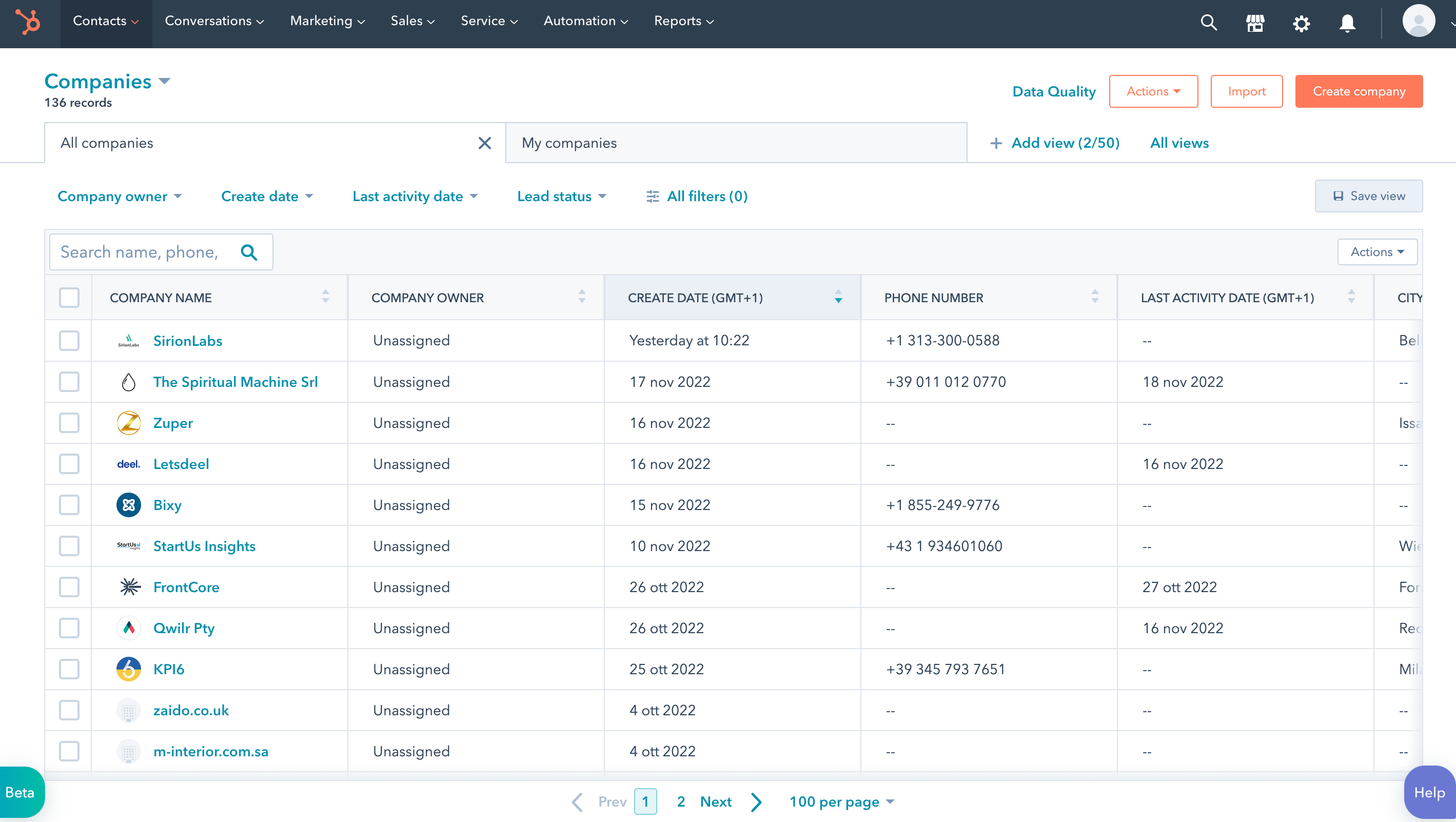This screenshot has height=822, width=1456.
Task: Open the Lead status filter dropdown
Action: tap(561, 196)
